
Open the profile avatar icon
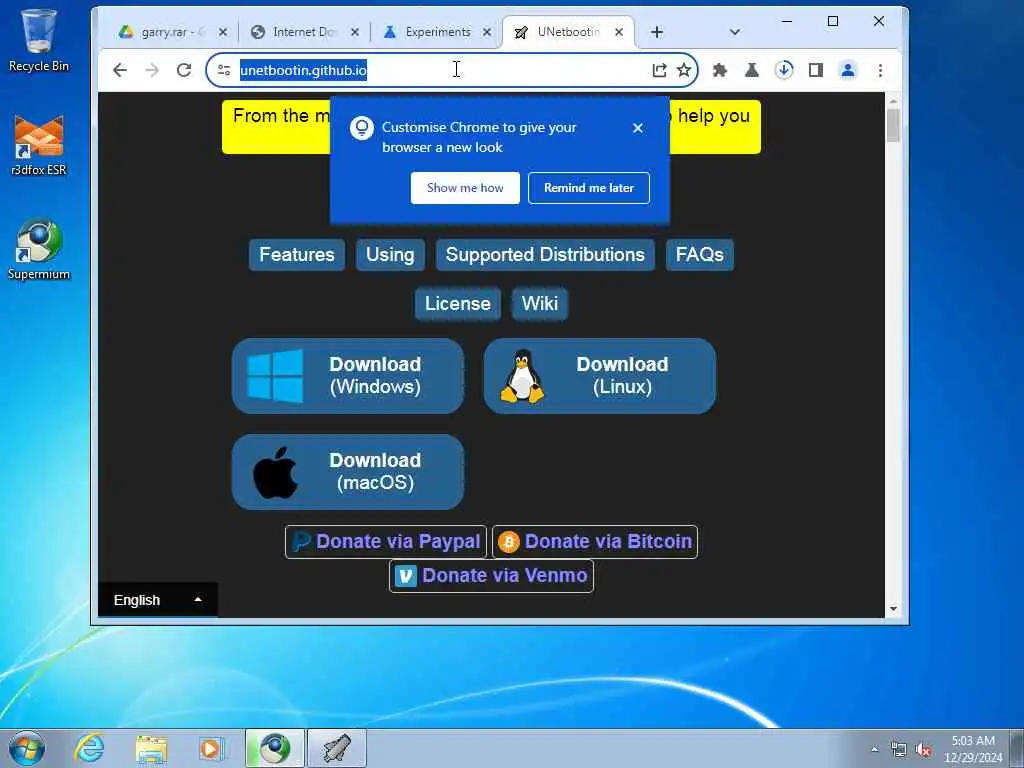848,70
